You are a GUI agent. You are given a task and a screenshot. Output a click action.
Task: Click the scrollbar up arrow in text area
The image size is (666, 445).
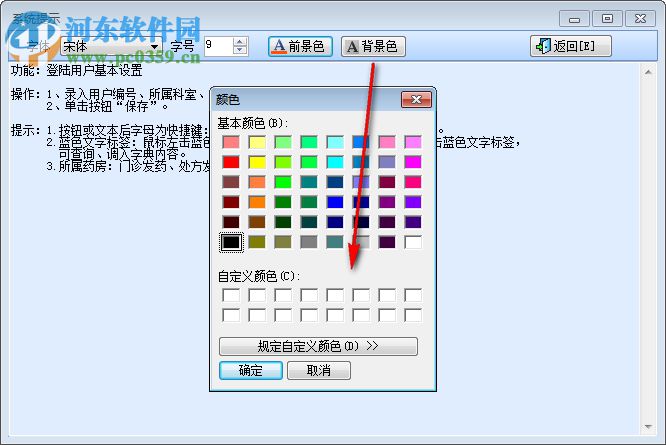click(648, 72)
